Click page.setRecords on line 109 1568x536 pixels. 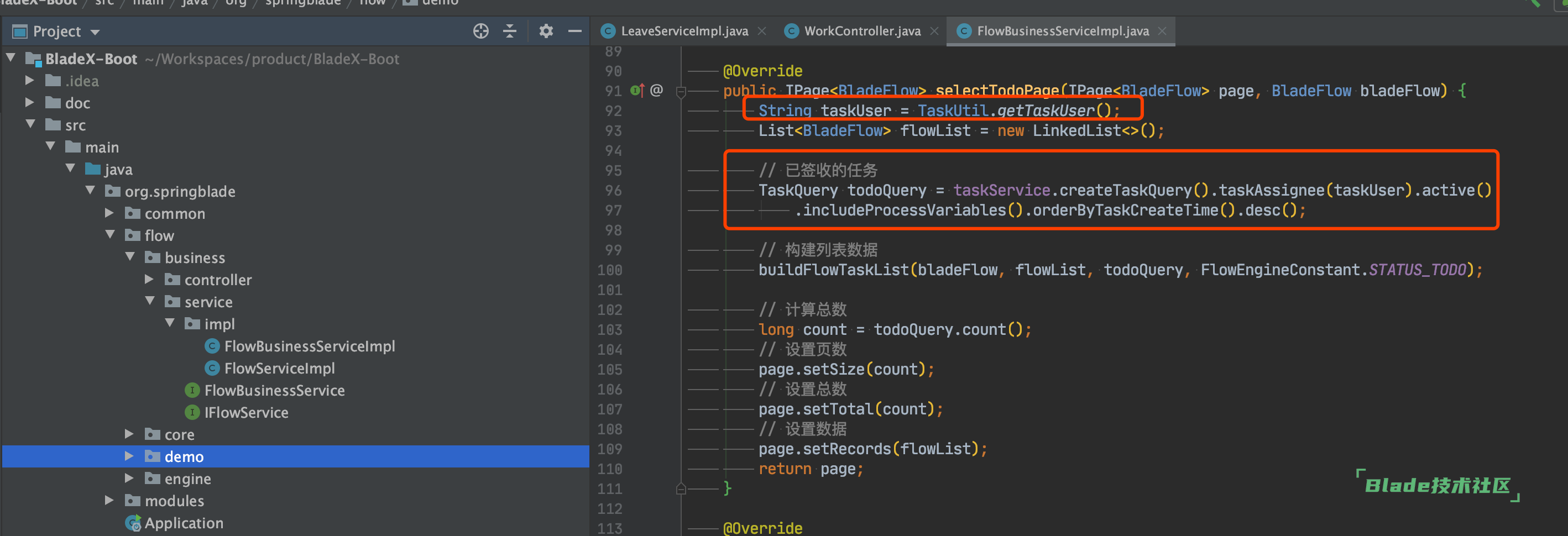point(824,449)
